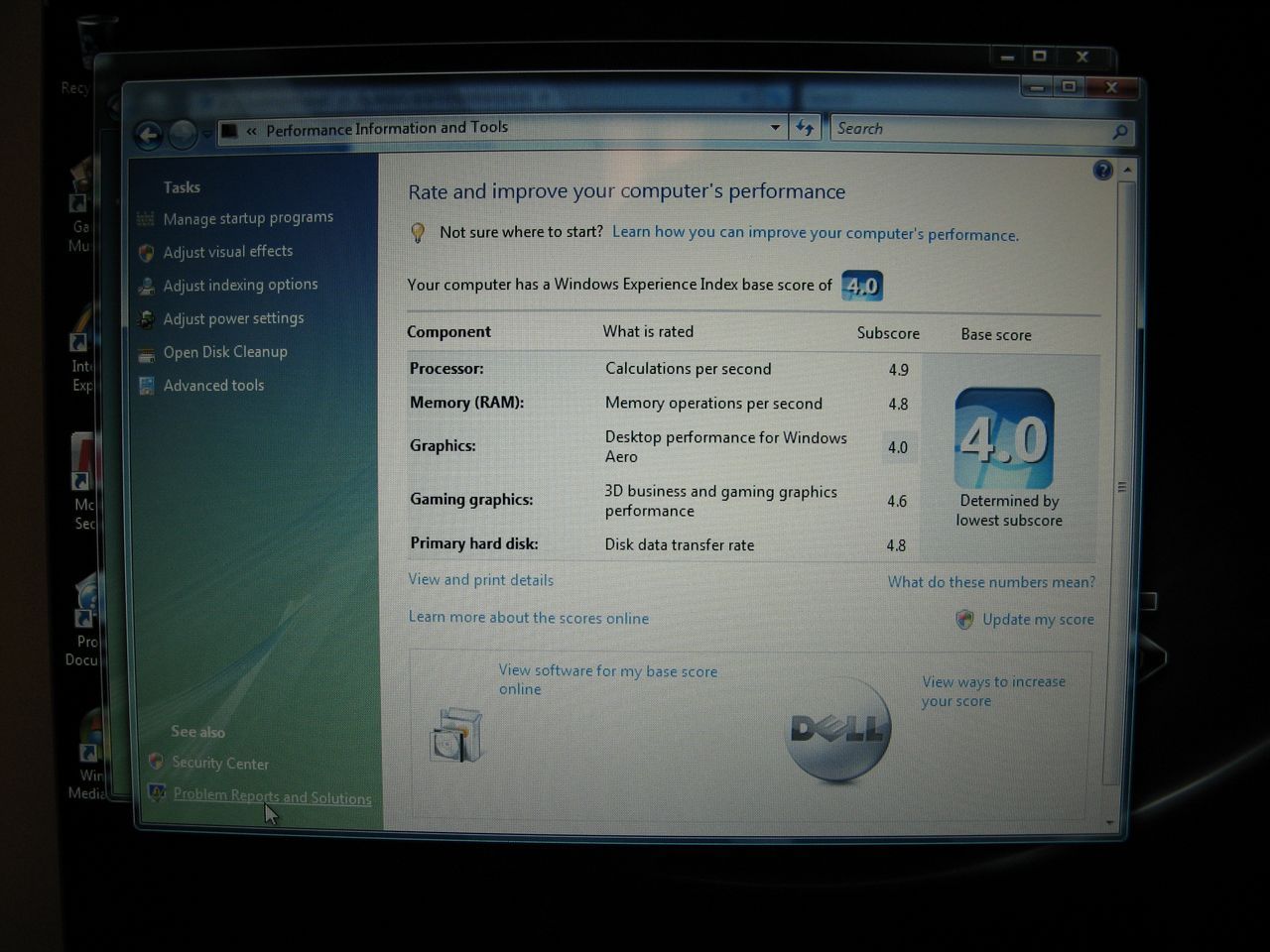Click the Dell logo sphere
This screenshot has width=1270, height=952.
838,730
